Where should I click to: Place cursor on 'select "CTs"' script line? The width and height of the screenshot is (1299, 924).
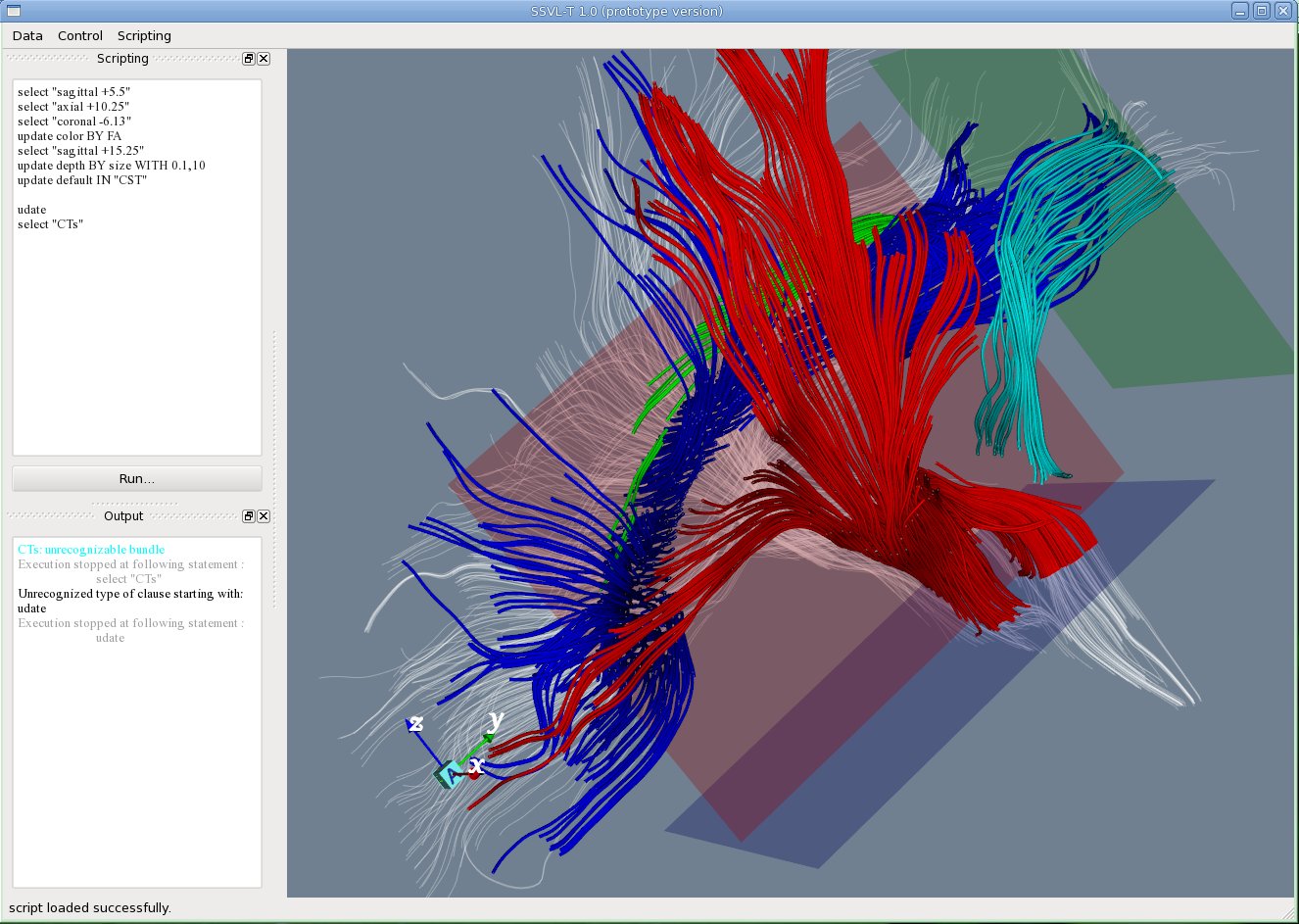coord(51,224)
